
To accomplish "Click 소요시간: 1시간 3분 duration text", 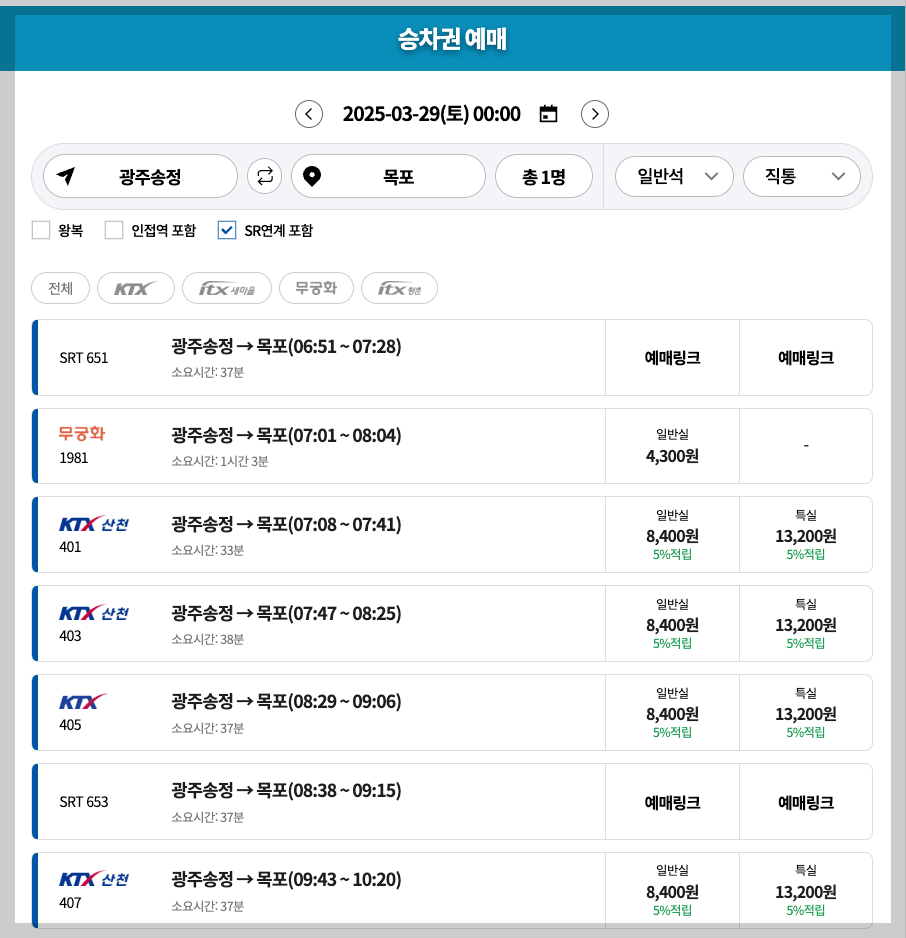I will coord(219,461).
